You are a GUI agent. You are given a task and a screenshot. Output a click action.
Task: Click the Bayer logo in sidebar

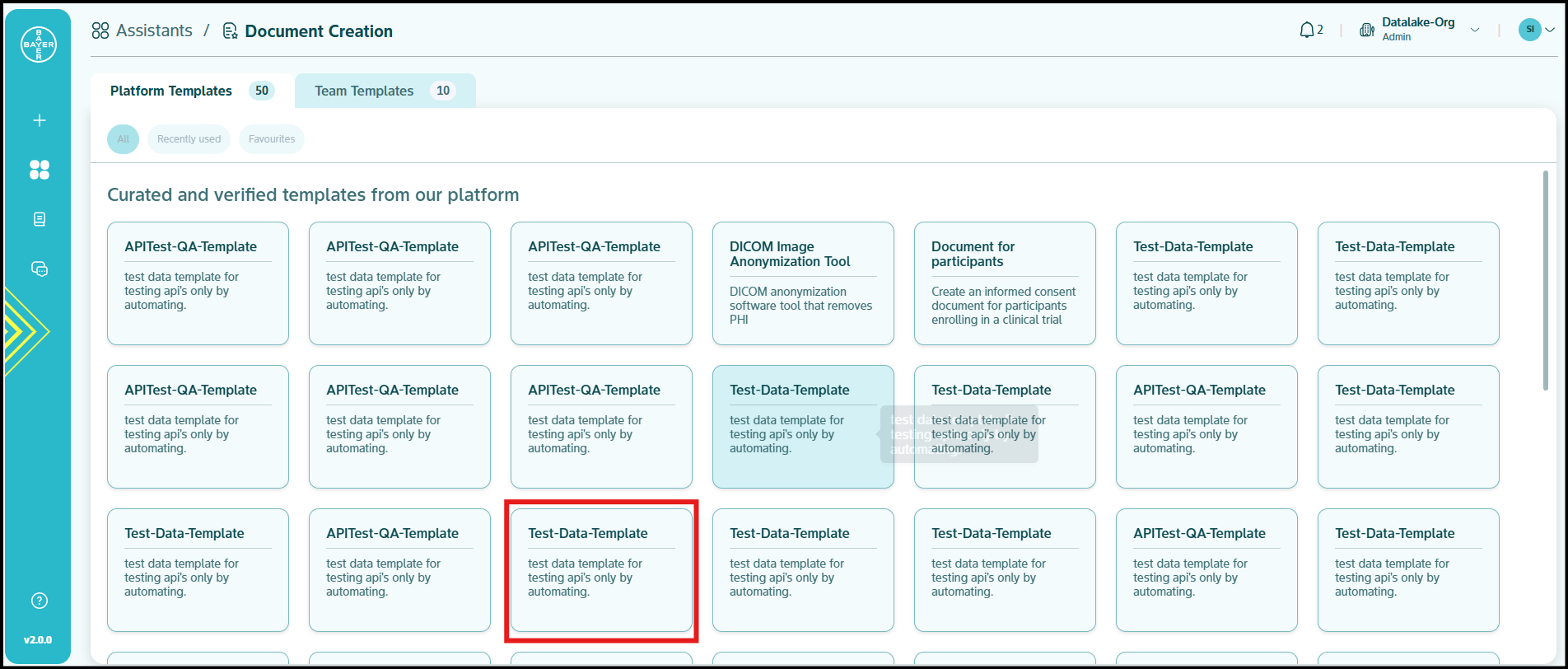coord(39,44)
